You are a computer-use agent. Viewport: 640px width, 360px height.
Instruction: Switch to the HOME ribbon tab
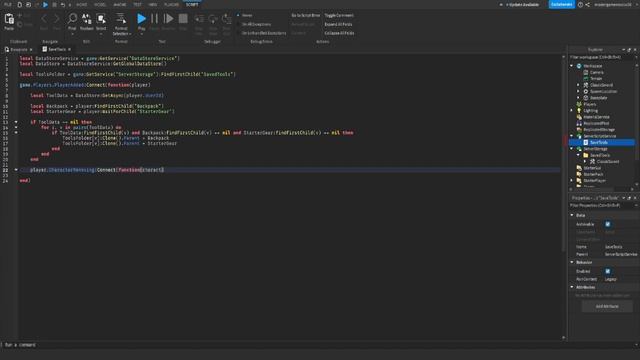[x=82, y=4]
